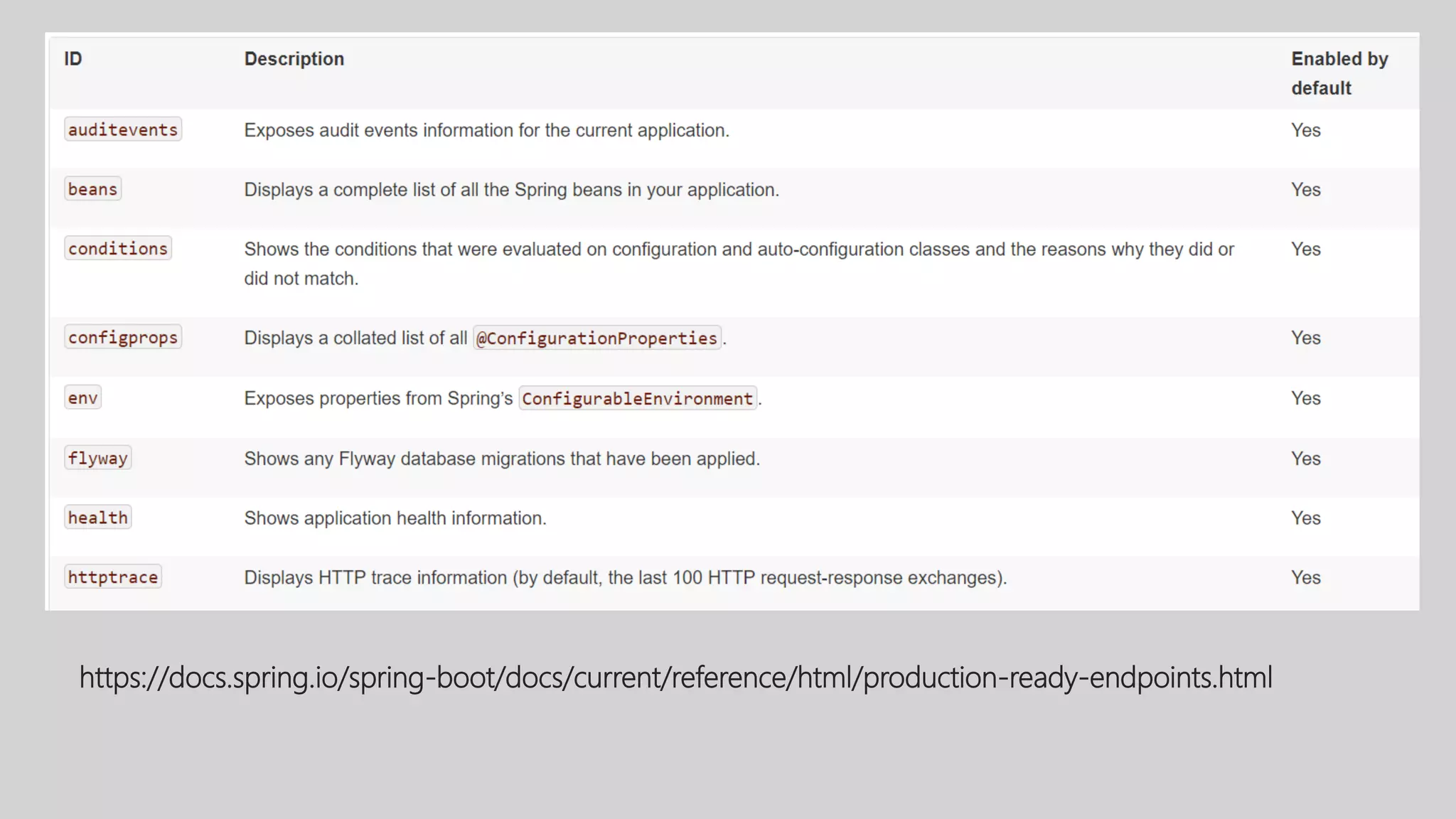The width and height of the screenshot is (1456, 819).
Task: Click the HTTP trace information description
Action: (x=626, y=577)
